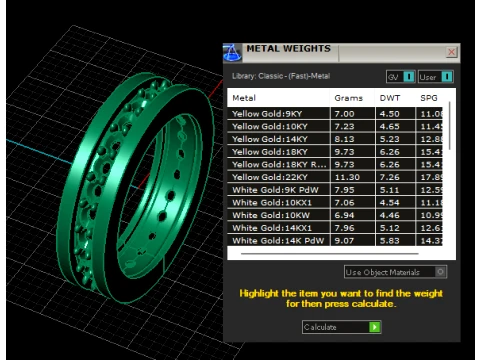Viewport: 480px width, 360px height.
Task: Click the 5.83 DWT value
Action: (x=390, y=240)
